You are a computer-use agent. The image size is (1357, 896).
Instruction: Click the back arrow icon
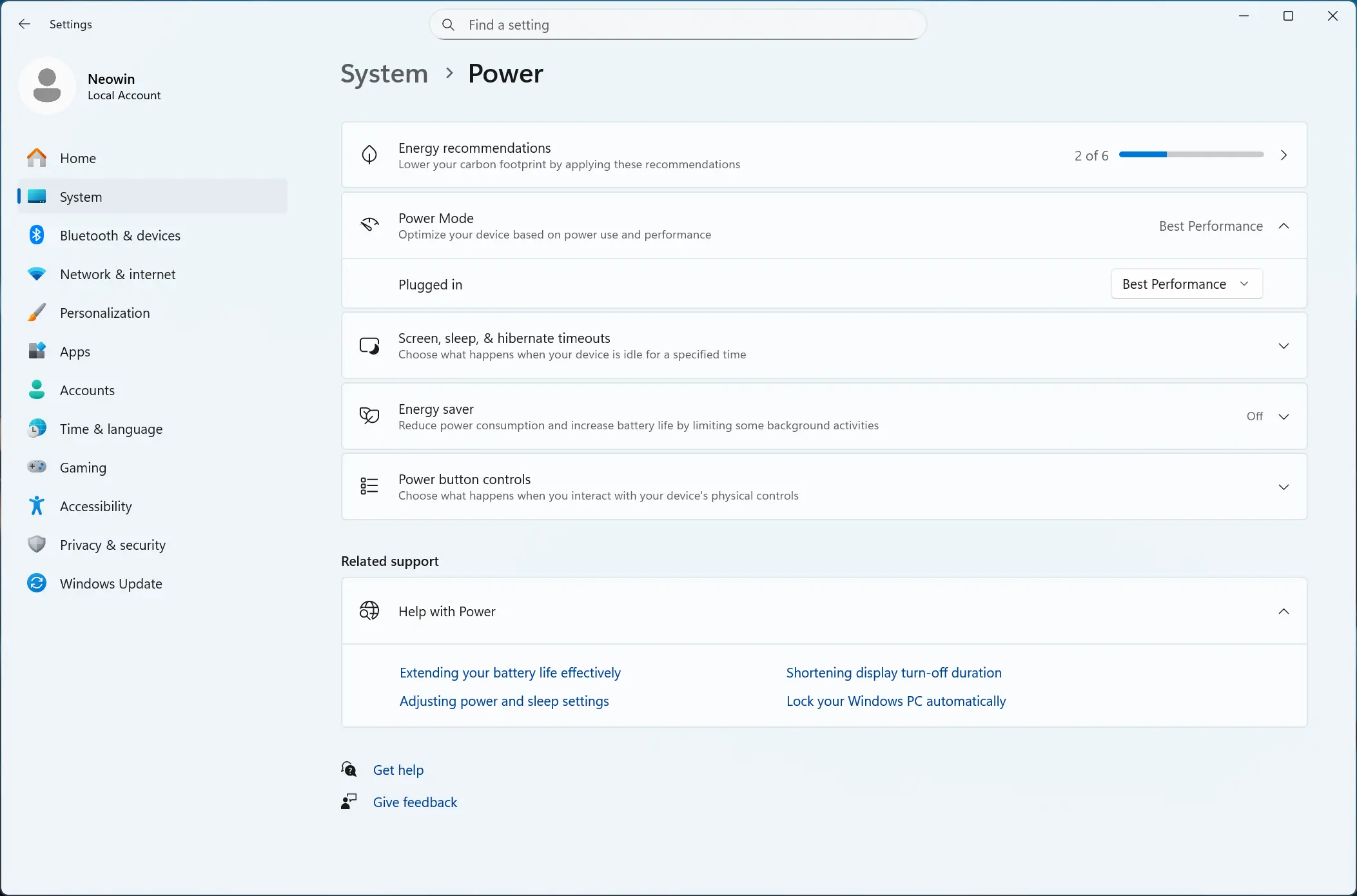click(24, 24)
